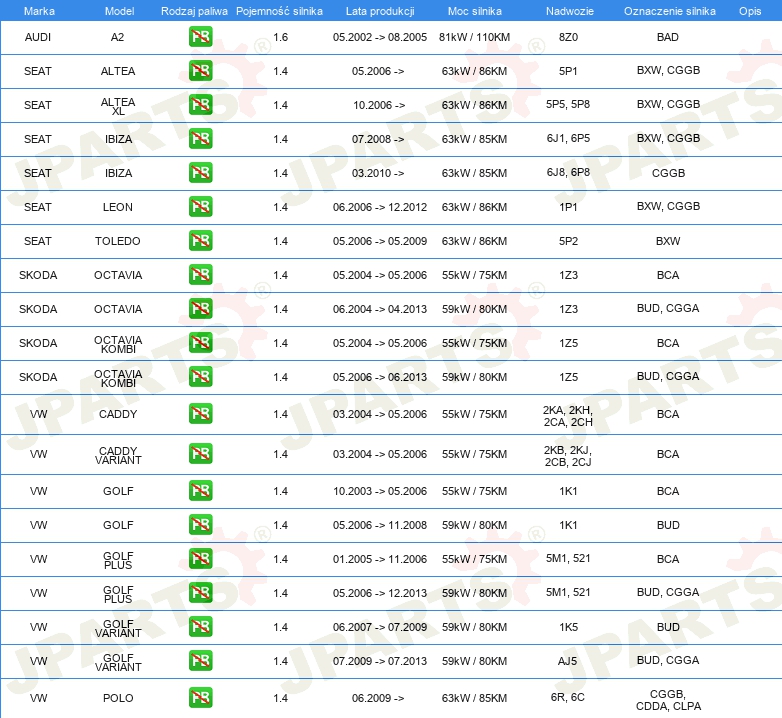Click the 01.2005 -> 11.2006 production years
This screenshot has height=718, width=782.
[380, 559]
